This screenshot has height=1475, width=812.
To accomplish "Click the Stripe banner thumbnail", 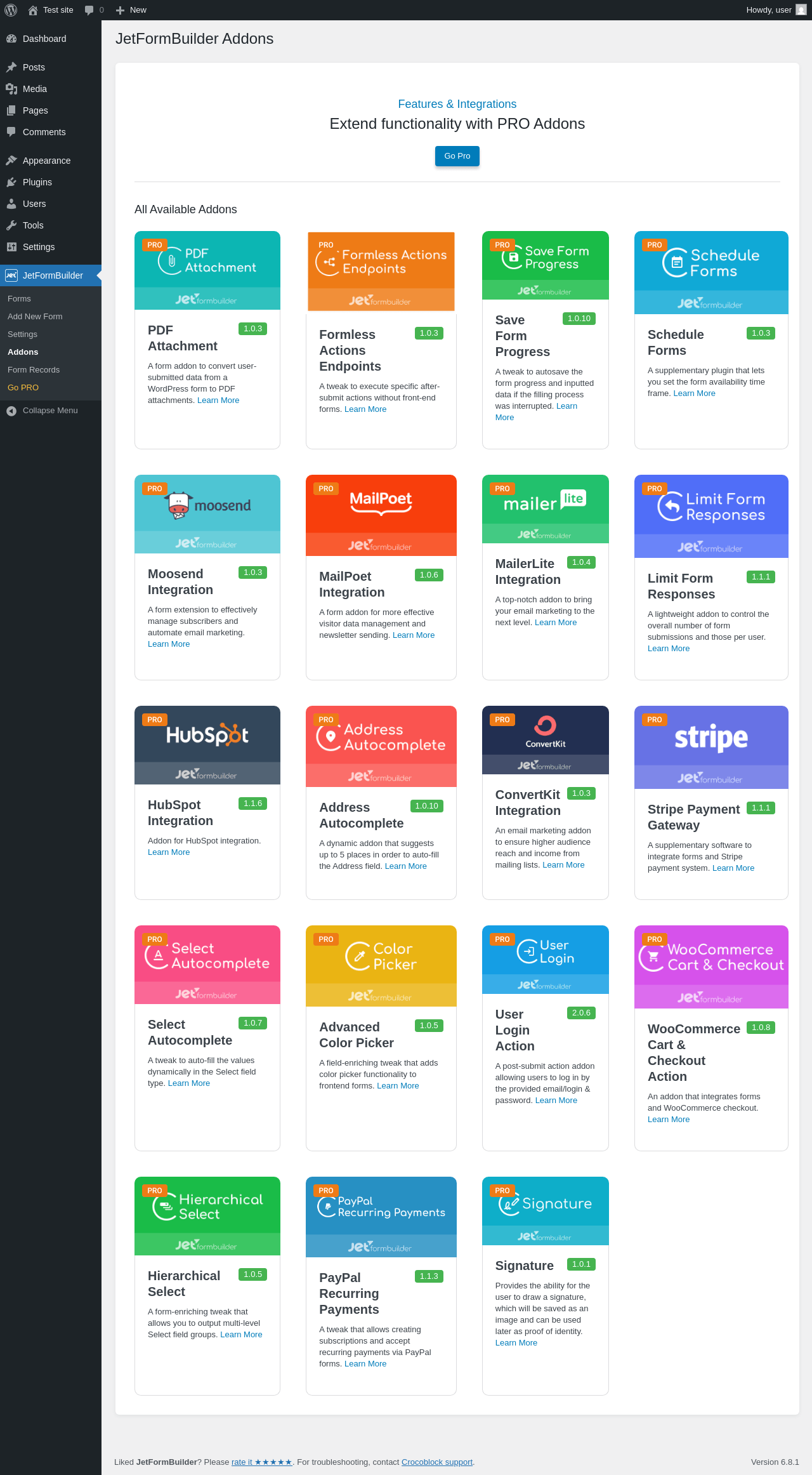I will tap(711, 748).
